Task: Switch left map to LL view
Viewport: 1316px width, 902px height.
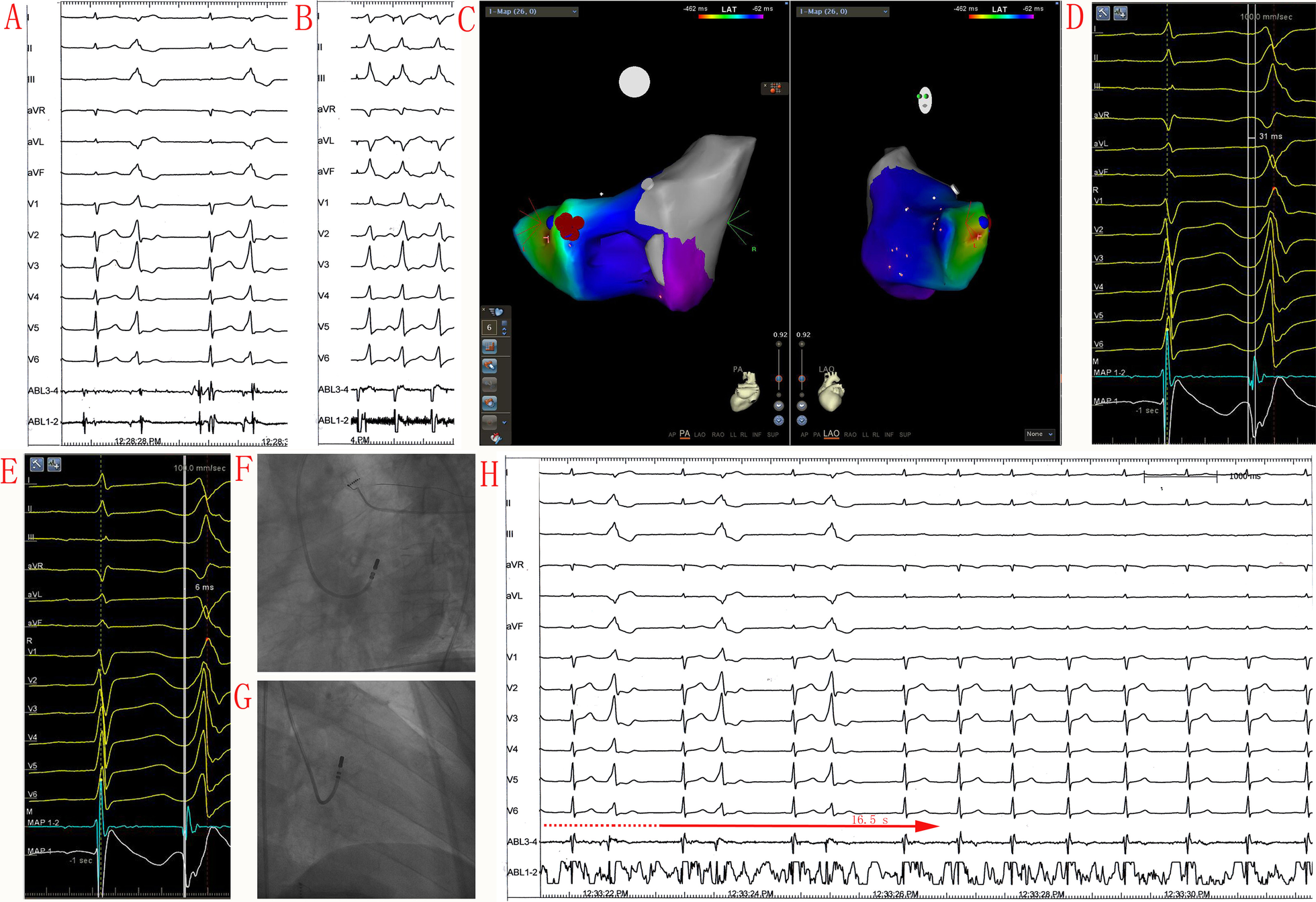Action: pyautogui.click(x=733, y=435)
